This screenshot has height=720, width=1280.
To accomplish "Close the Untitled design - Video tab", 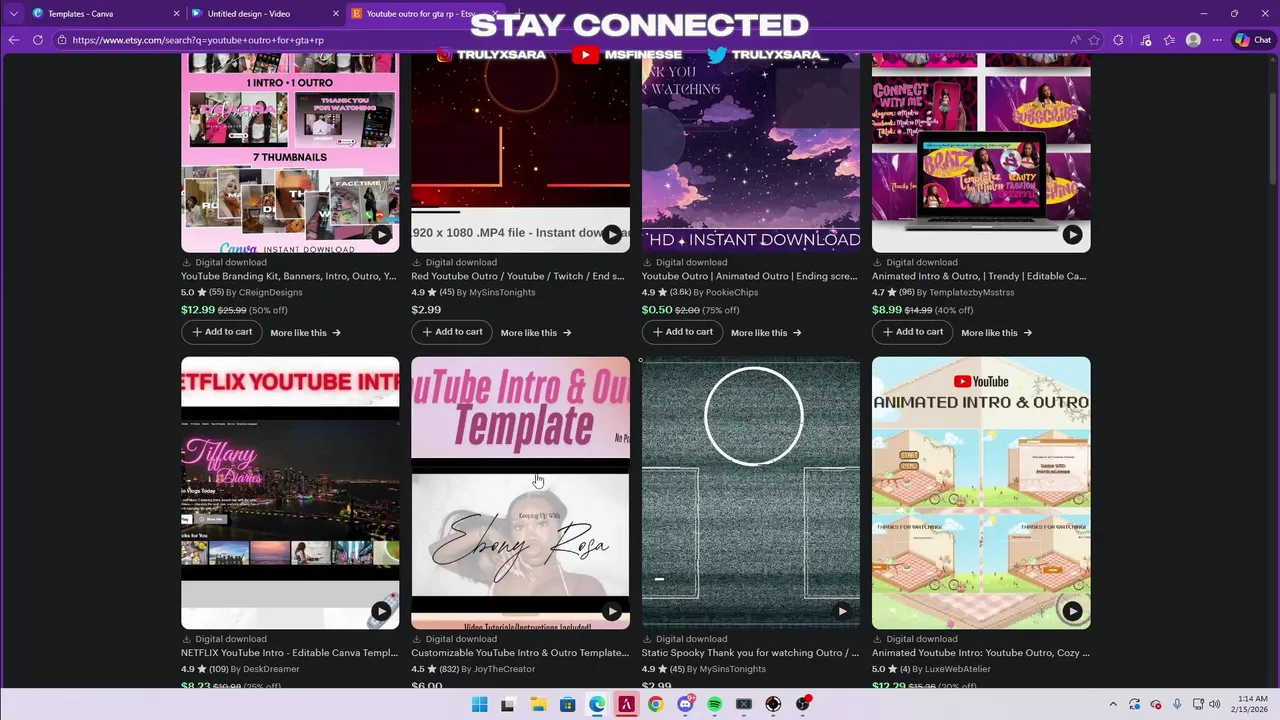I will 335,14.
